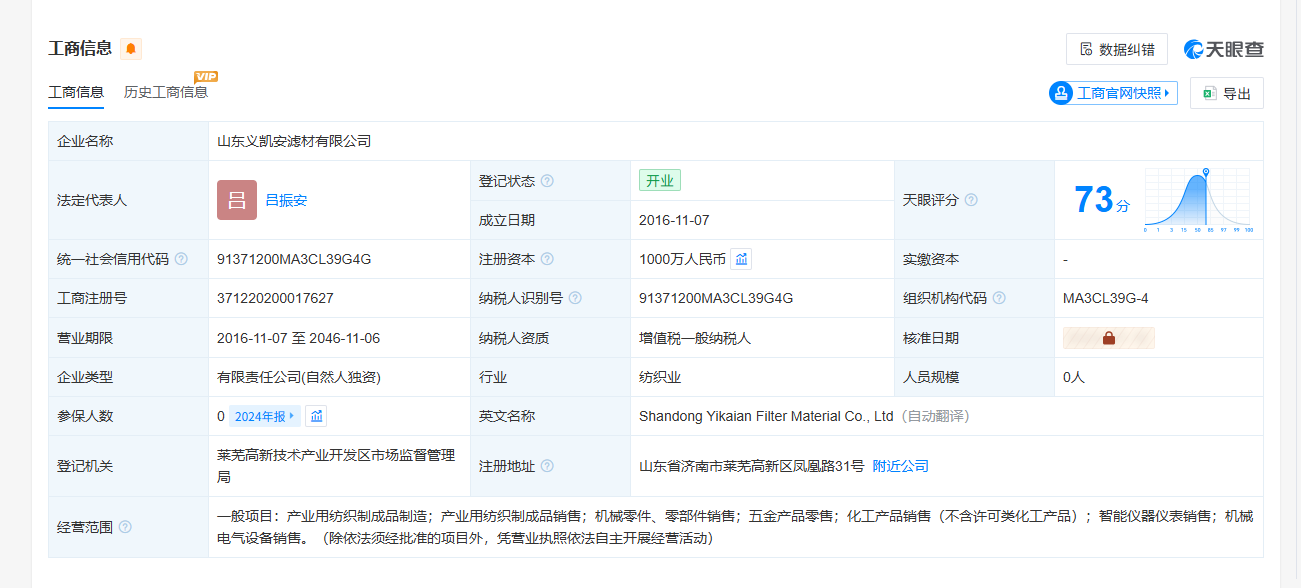Open the 工商官网快照 snapshot

pyautogui.click(x=1113, y=93)
